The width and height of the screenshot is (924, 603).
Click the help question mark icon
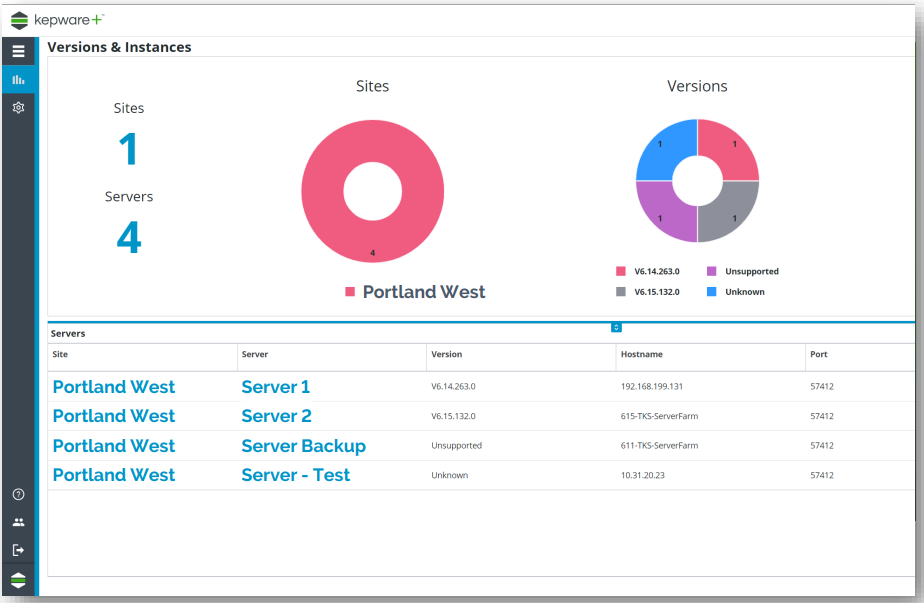18,494
